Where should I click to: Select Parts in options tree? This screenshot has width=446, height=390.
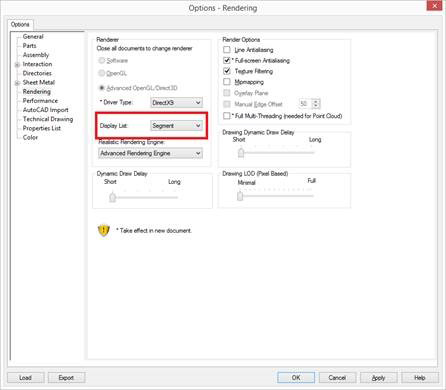click(29, 46)
